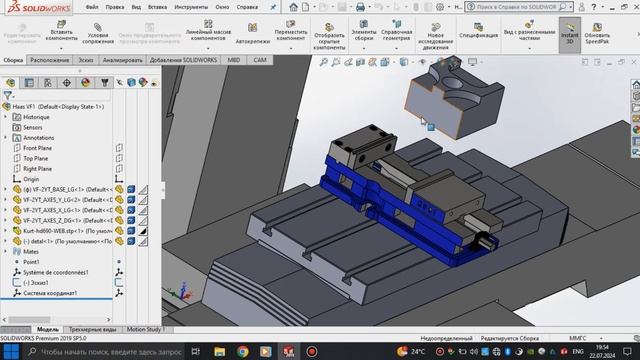
Task: Click the Update SpeedPak button
Action: coord(597,33)
